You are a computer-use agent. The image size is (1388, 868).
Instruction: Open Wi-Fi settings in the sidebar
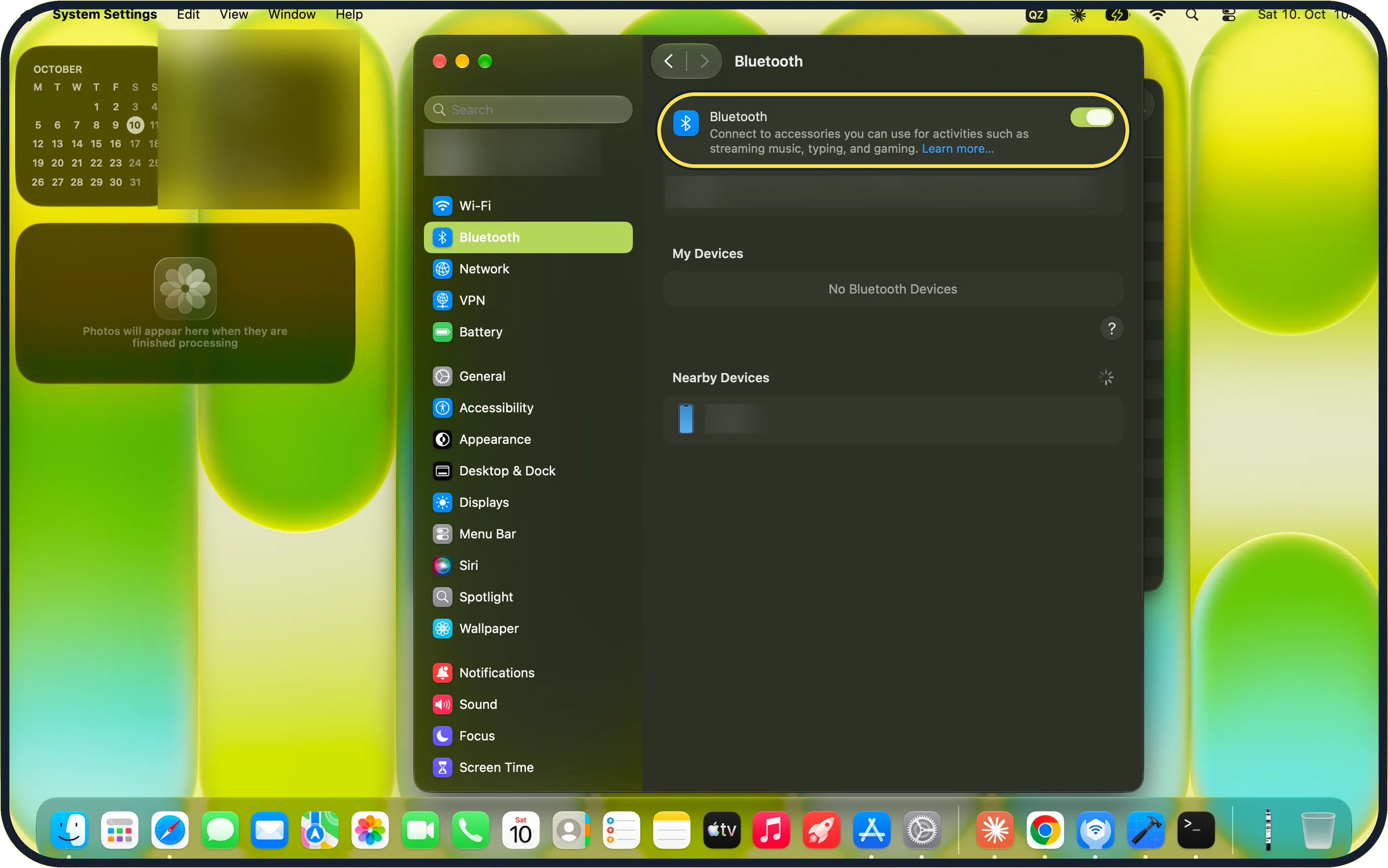click(x=528, y=205)
